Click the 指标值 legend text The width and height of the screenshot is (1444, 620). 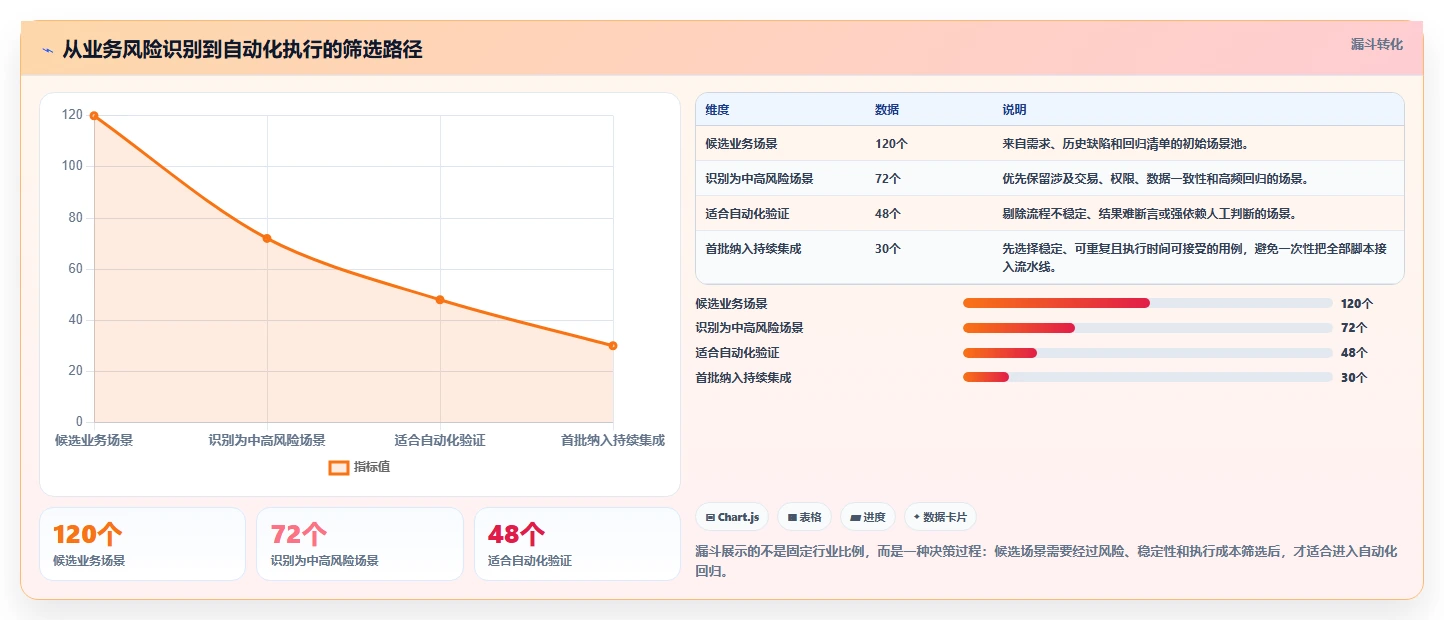pyautogui.click(x=372, y=467)
